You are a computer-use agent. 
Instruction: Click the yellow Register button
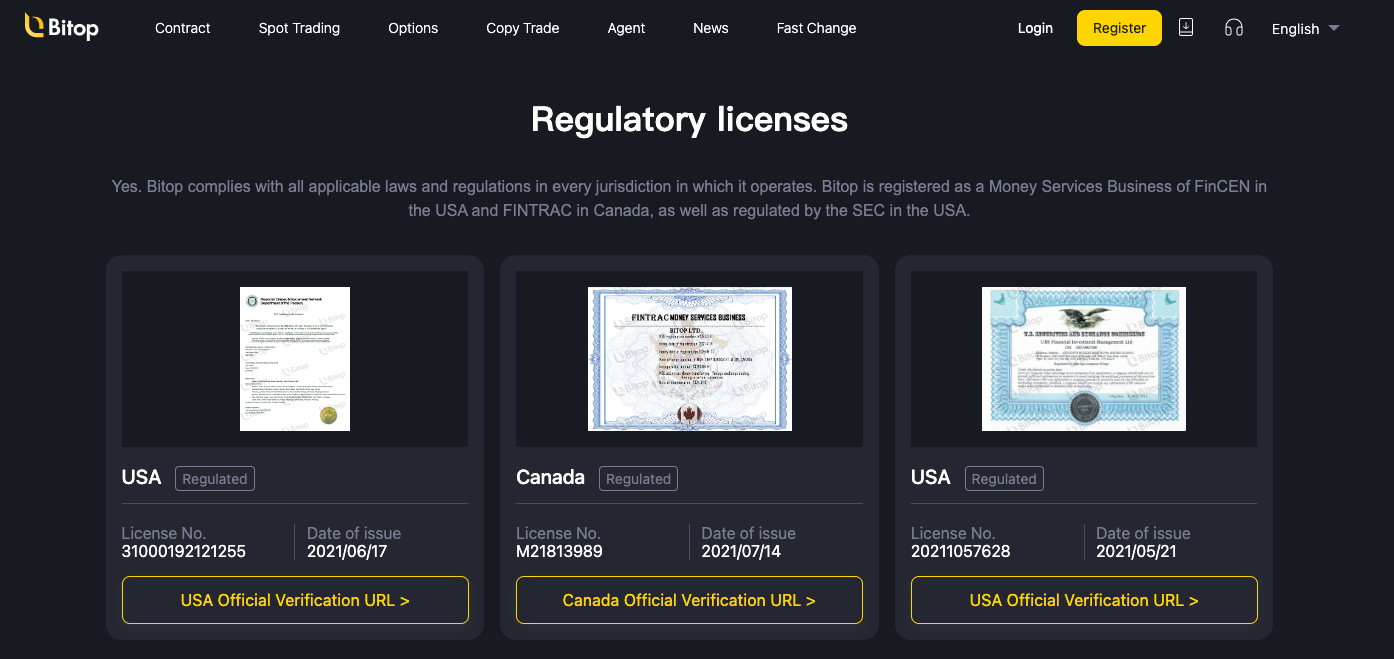pos(1119,28)
